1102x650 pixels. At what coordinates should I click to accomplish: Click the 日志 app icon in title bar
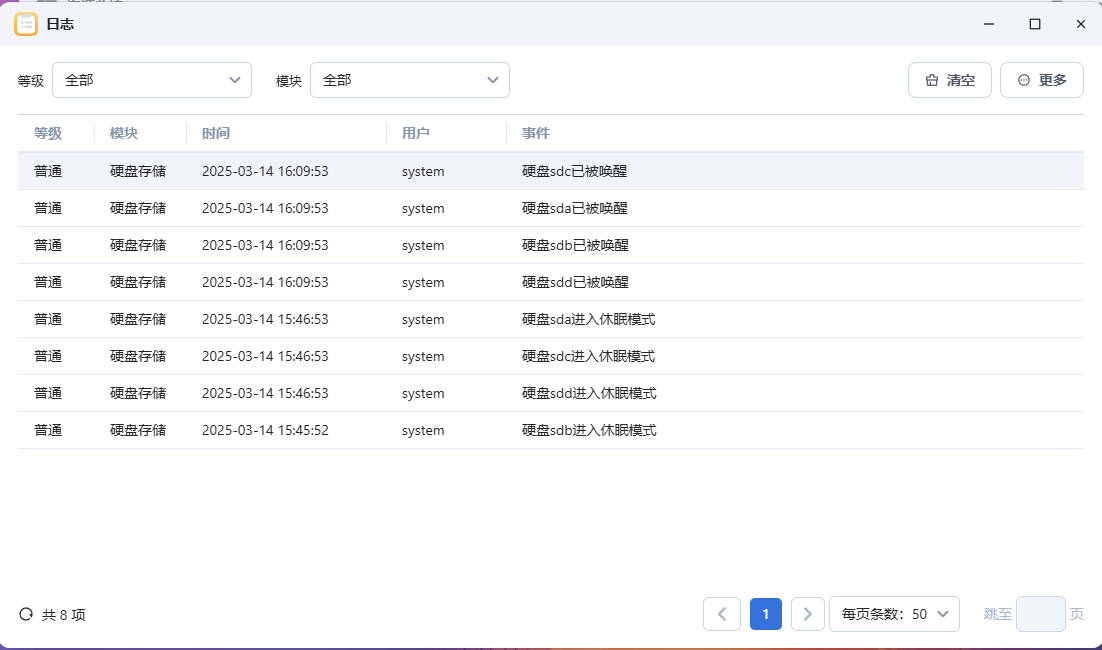(26, 24)
